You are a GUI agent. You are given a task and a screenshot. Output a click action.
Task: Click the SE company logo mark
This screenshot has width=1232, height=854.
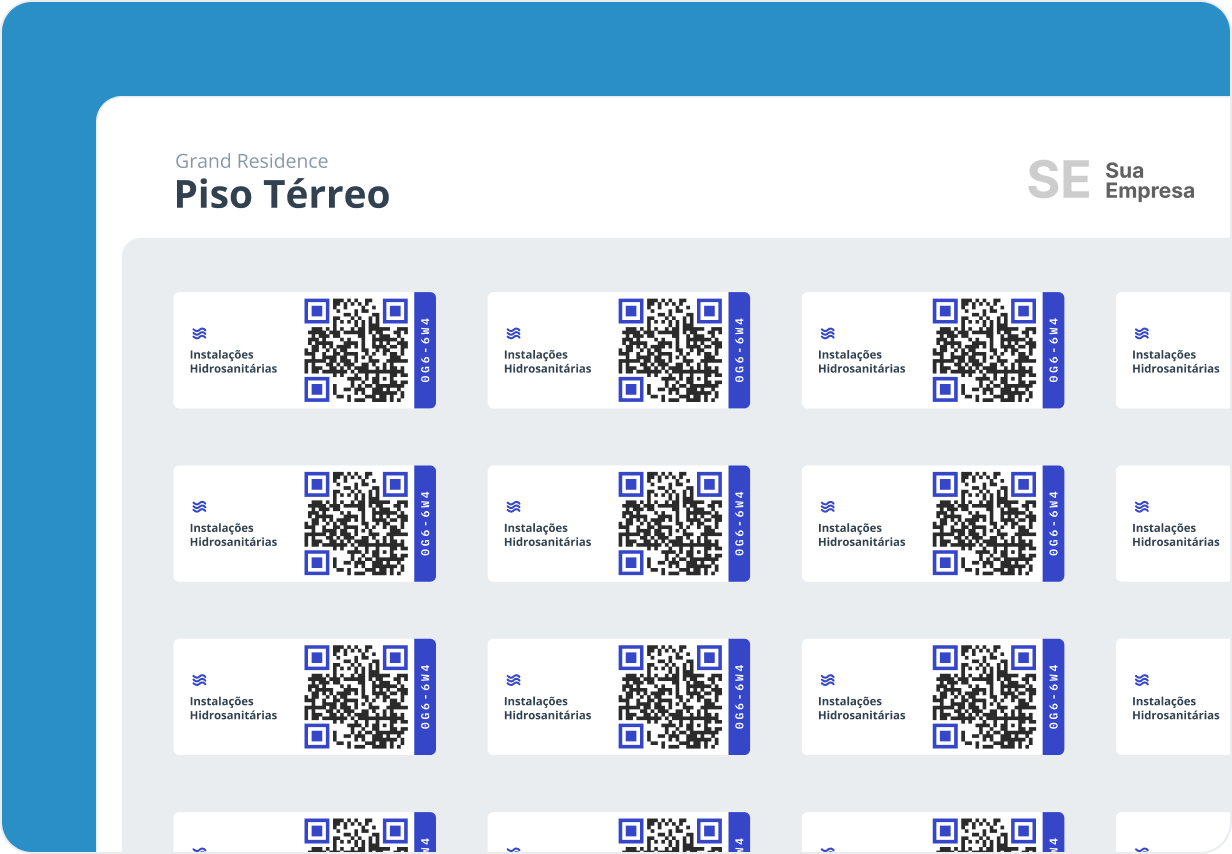click(x=1058, y=180)
